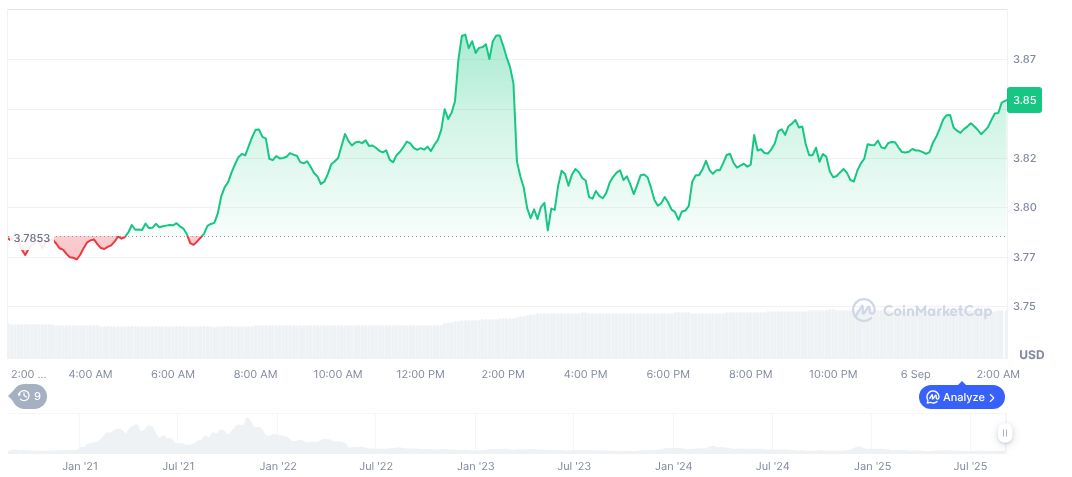Click the CoinMarketCap logo icon in the Analyze button

tap(933, 397)
